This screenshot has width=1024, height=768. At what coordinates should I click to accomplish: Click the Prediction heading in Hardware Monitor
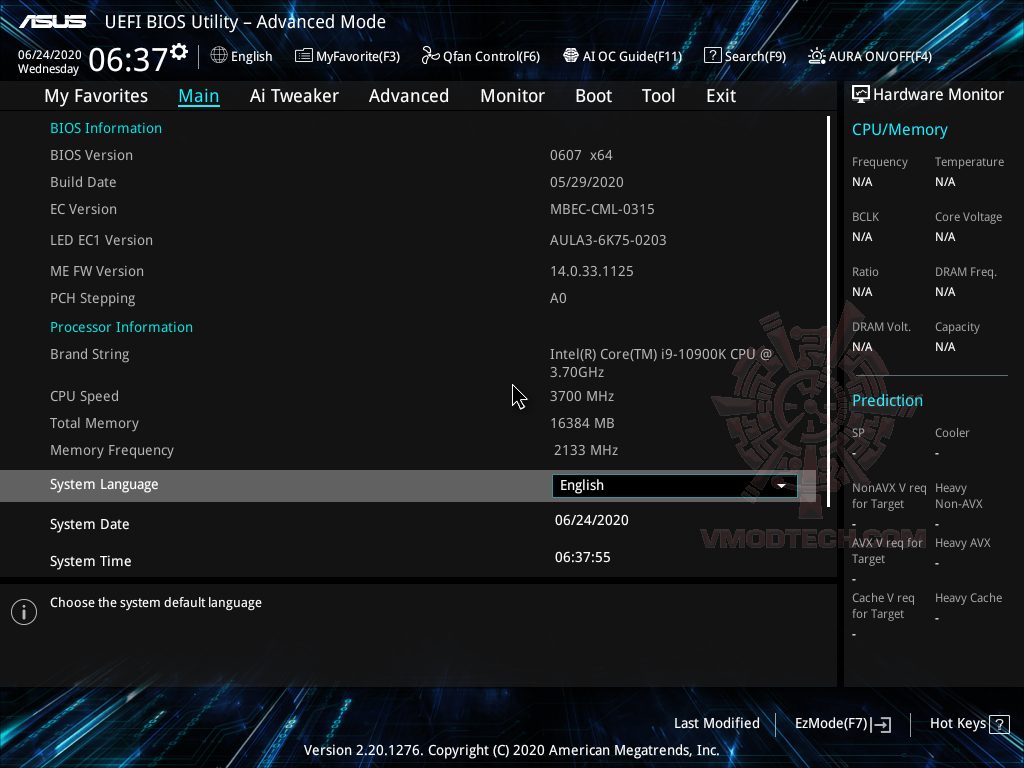click(887, 400)
